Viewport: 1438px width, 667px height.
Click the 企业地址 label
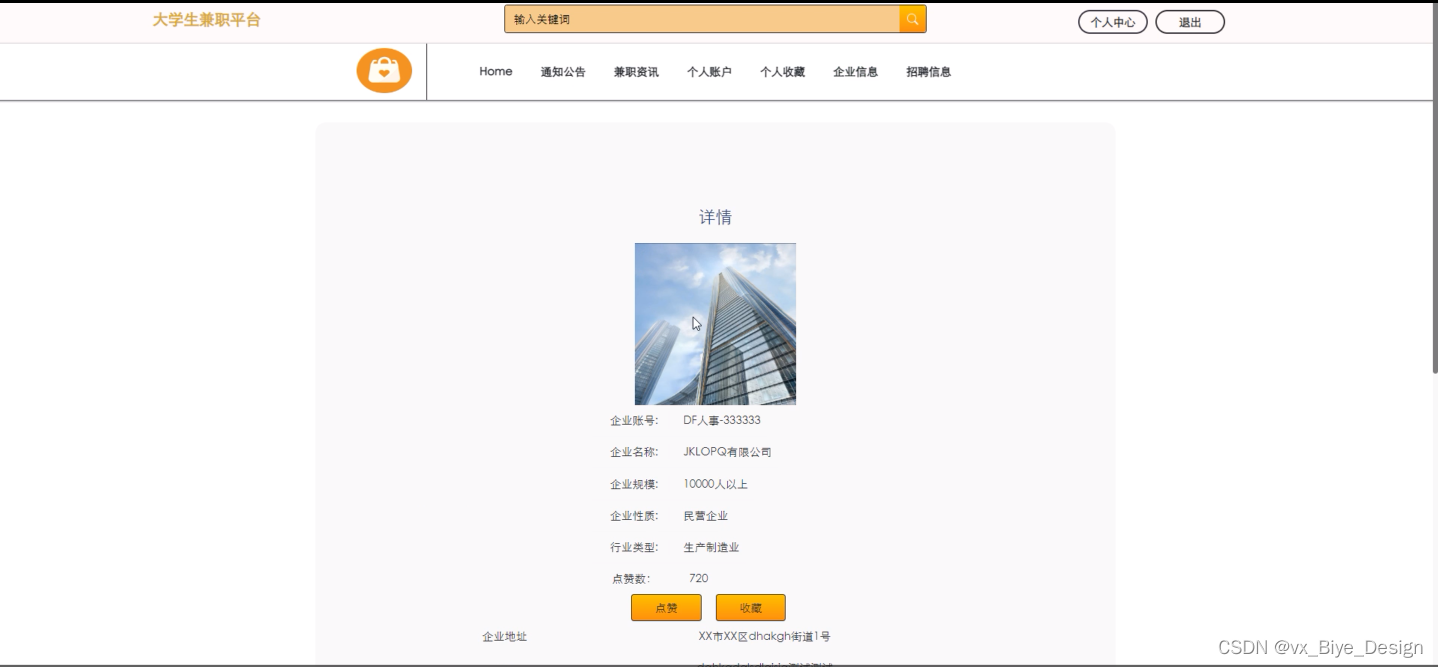pyautogui.click(x=504, y=637)
